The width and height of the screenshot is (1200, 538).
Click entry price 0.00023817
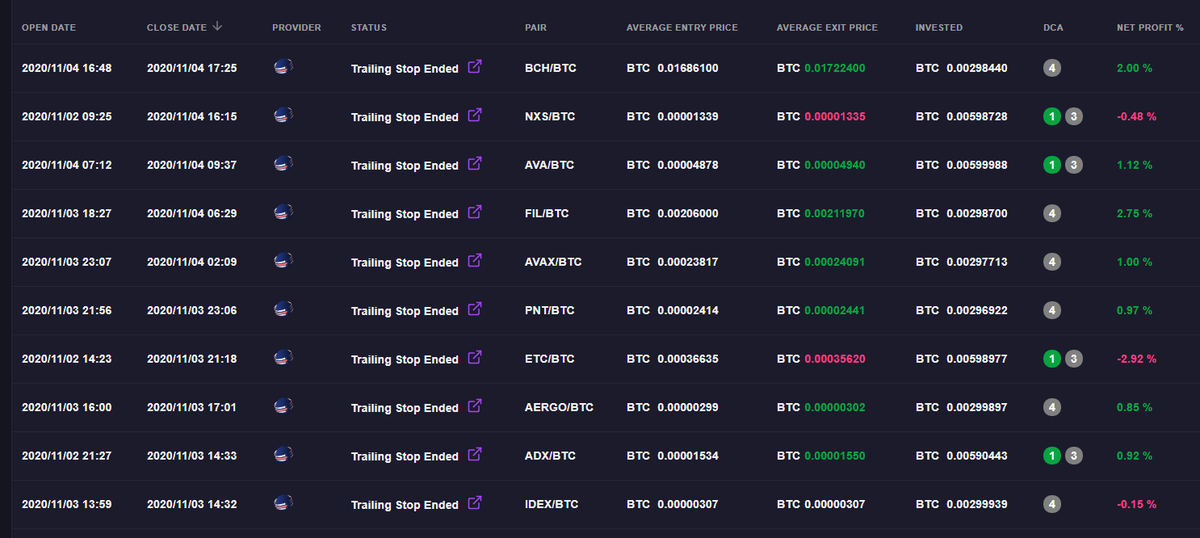click(688, 262)
